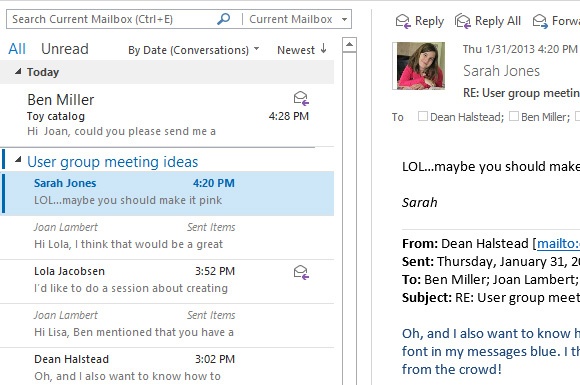Click the Reply All envelope icon
580x385 pixels.
463,21
